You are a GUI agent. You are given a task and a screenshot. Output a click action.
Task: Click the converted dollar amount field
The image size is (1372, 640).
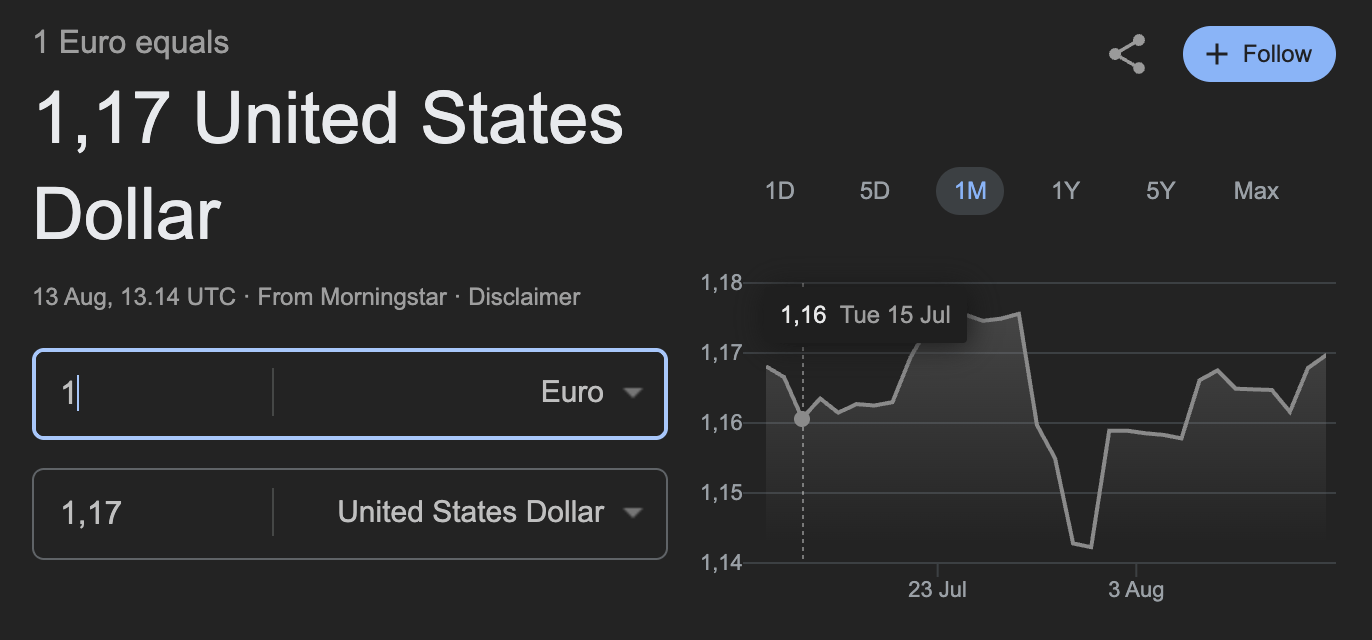click(150, 513)
